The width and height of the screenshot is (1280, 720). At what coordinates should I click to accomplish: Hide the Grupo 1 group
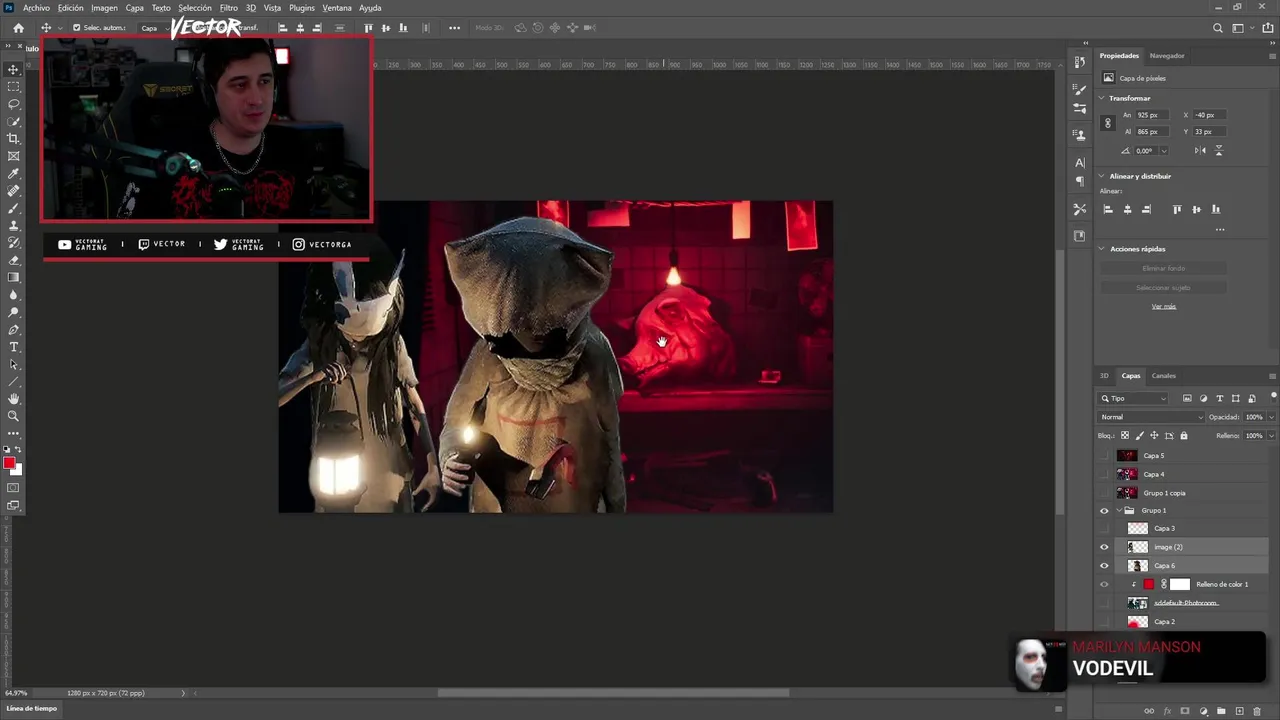point(1104,510)
